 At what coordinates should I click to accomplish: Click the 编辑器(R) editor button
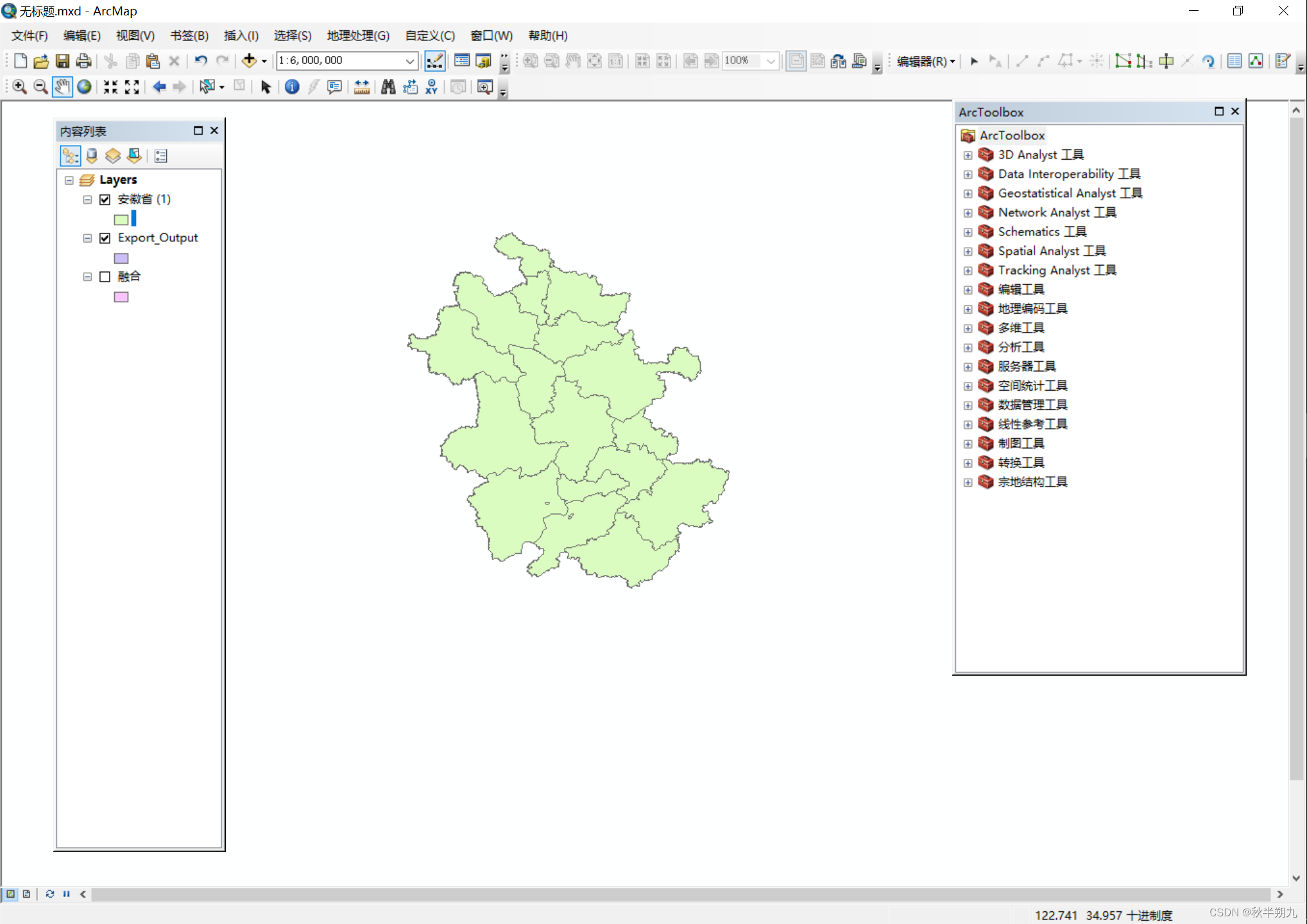[925, 61]
